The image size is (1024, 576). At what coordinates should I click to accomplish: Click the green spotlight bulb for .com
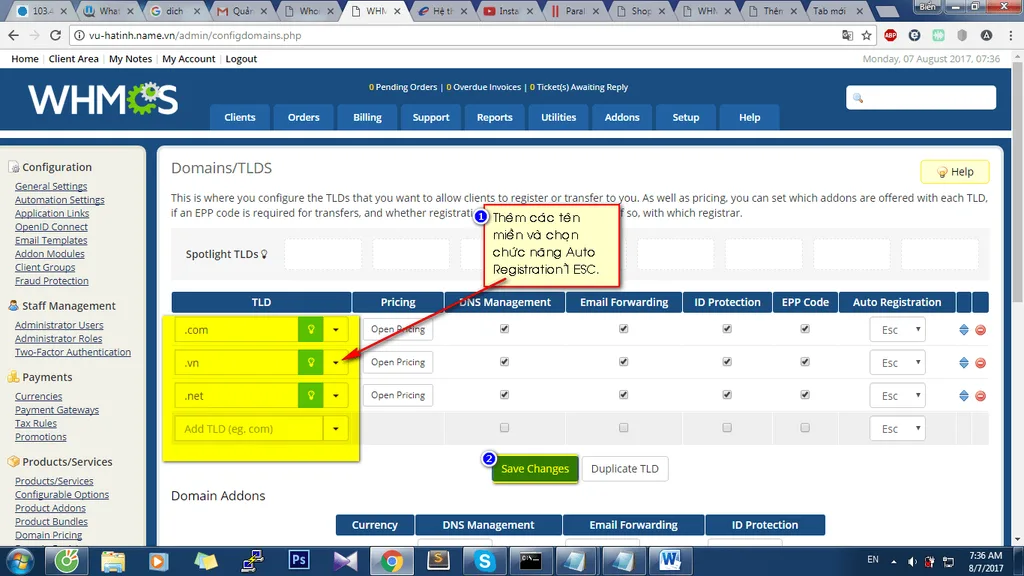click(x=311, y=330)
